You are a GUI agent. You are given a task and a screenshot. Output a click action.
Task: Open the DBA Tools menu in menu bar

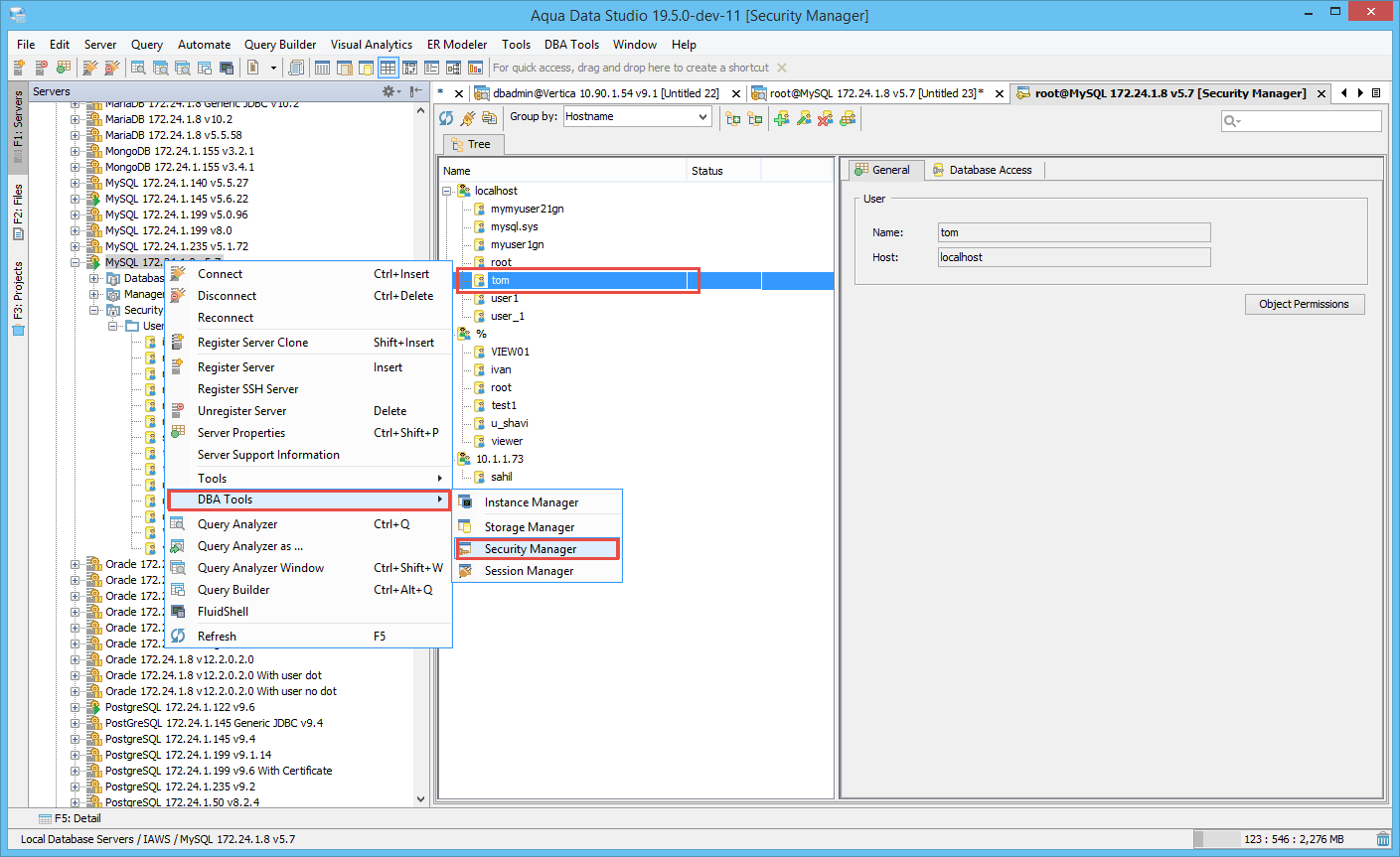tap(571, 45)
